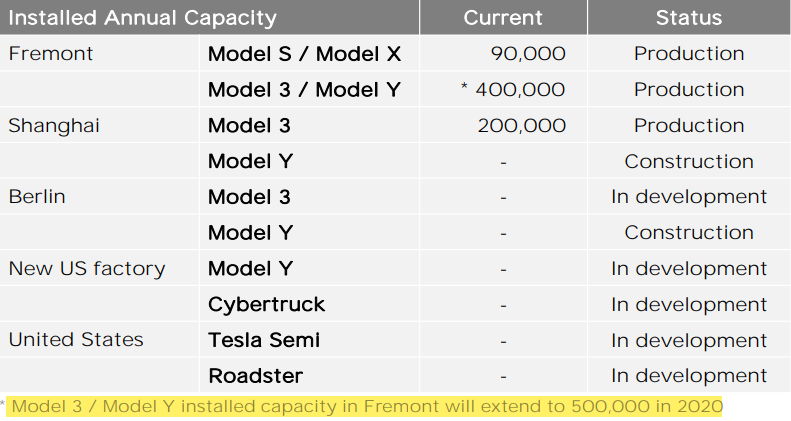Screen dimensions: 791x421
Task: Click the "Model 3 / Model Y" table cell
Action: (304, 90)
